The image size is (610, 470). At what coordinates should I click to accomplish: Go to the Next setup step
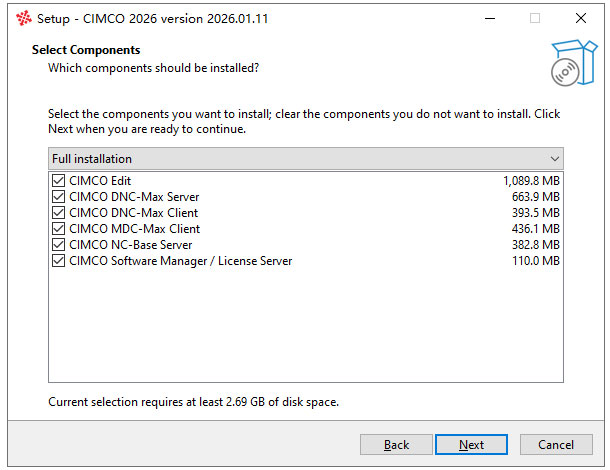click(471, 444)
